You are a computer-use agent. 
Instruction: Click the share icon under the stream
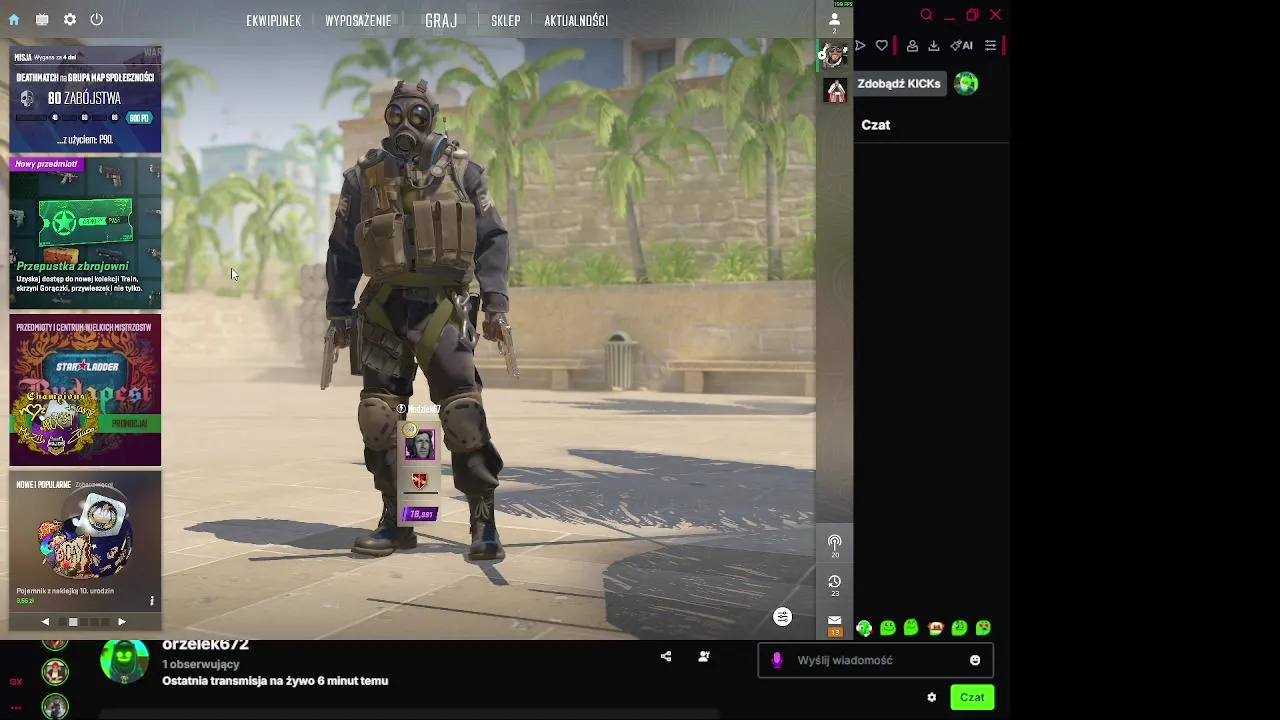666,657
